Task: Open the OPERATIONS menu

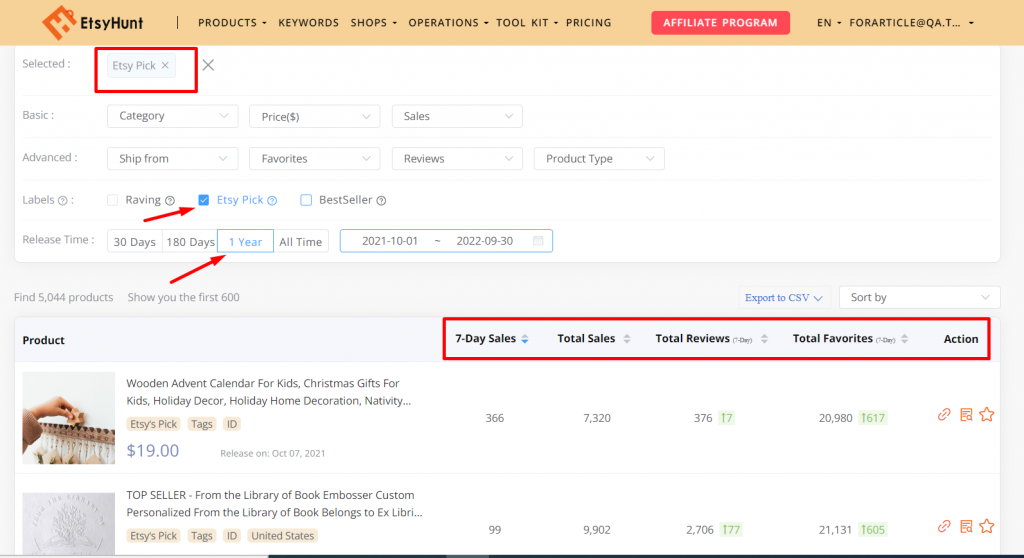Action: (448, 22)
